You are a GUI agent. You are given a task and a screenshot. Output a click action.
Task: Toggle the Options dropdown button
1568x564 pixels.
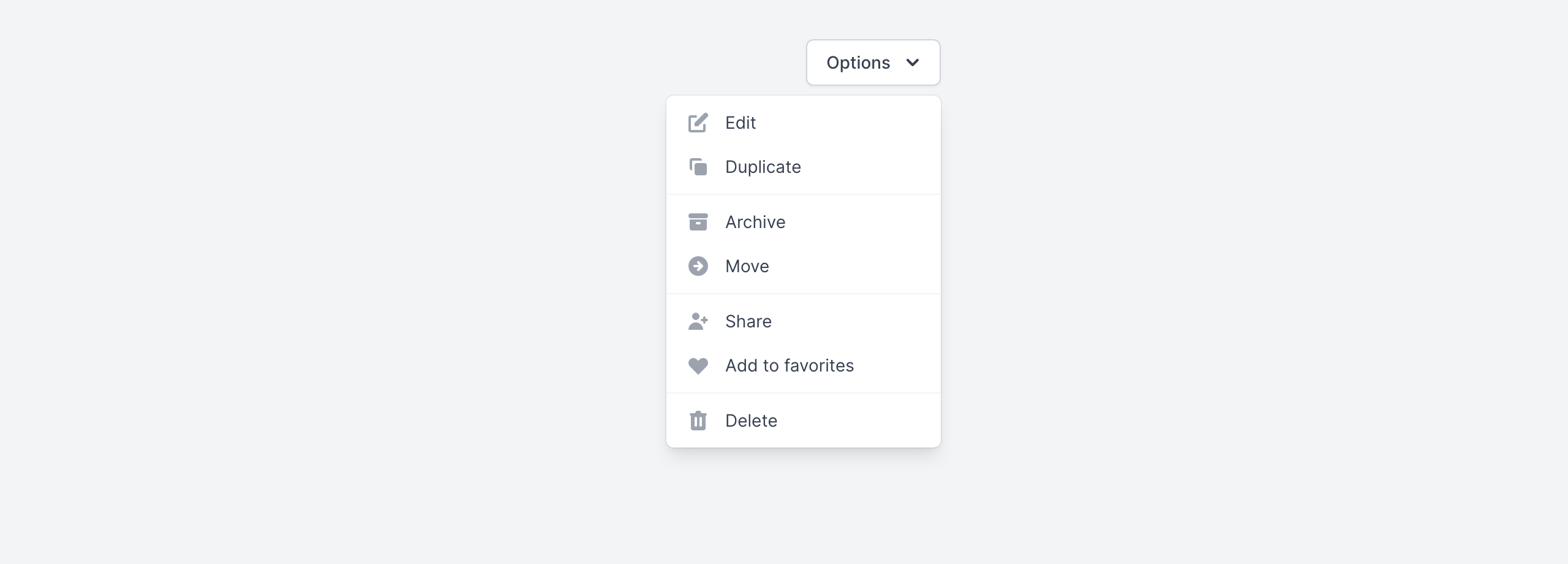(873, 63)
